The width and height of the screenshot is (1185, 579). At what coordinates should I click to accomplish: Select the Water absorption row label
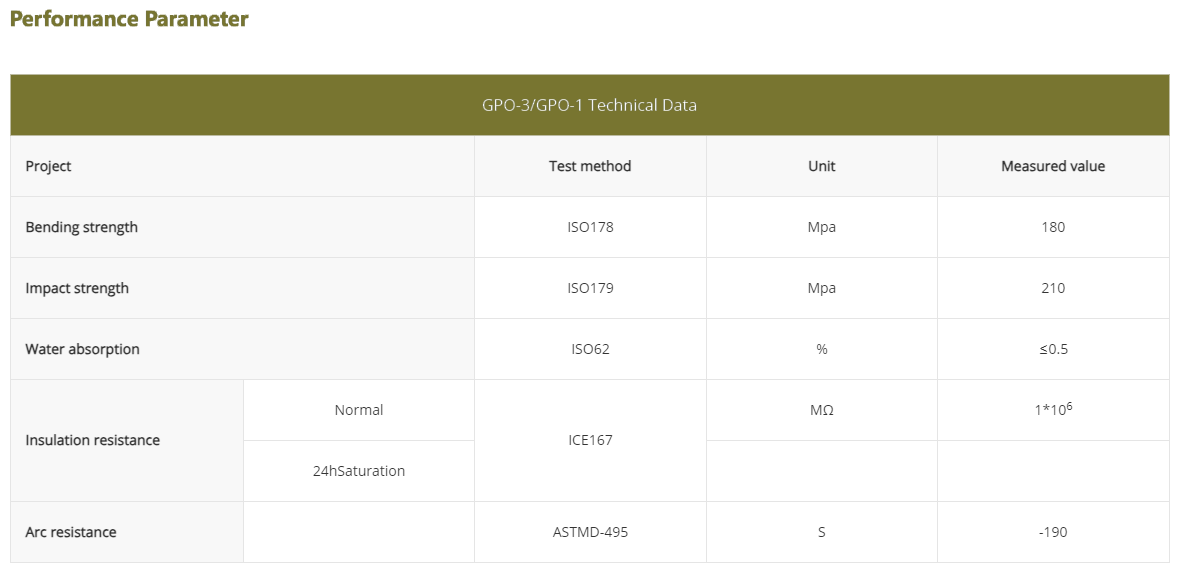pos(82,349)
